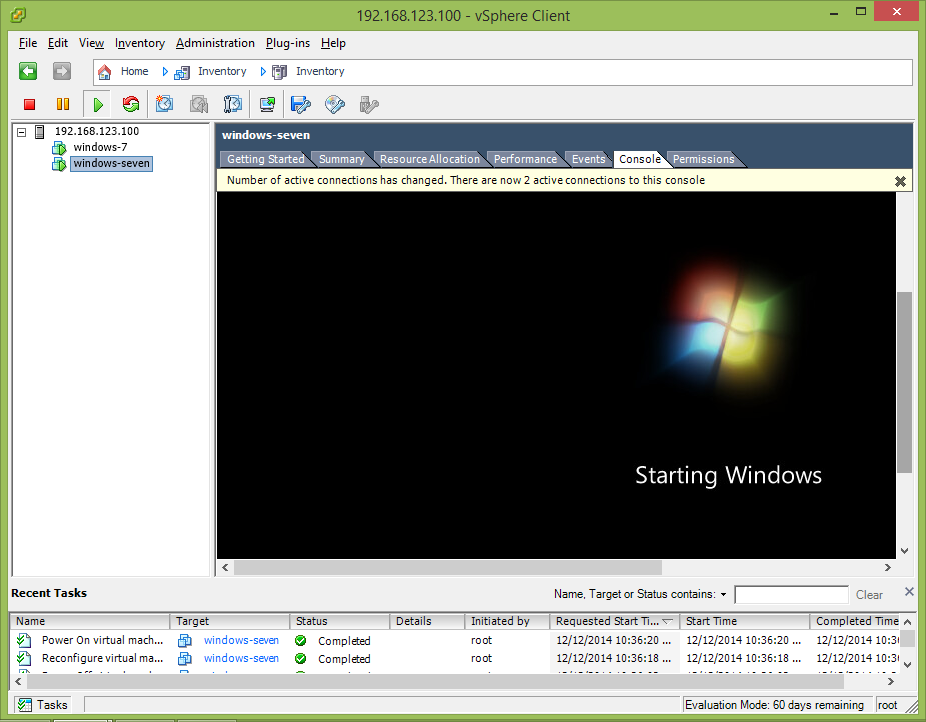Click the Clear button for the task filter

(x=869, y=595)
